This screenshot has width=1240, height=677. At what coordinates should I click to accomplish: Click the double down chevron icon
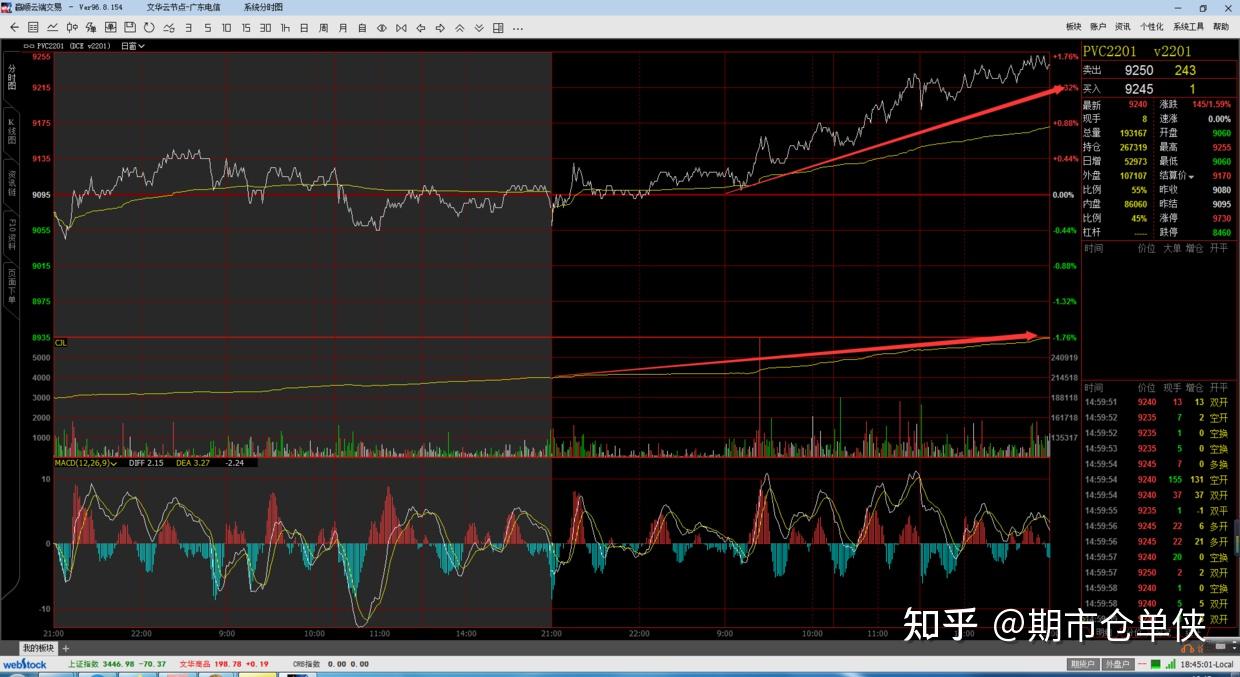(480, 27)
